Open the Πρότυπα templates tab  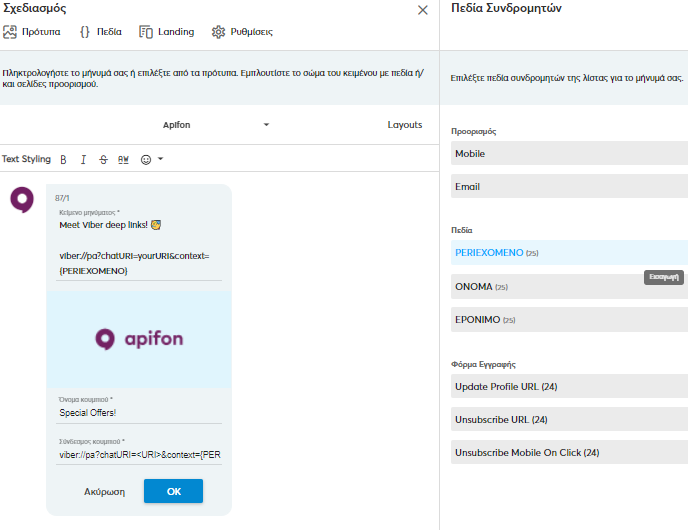pyautogui.click(x=32, y=32)
